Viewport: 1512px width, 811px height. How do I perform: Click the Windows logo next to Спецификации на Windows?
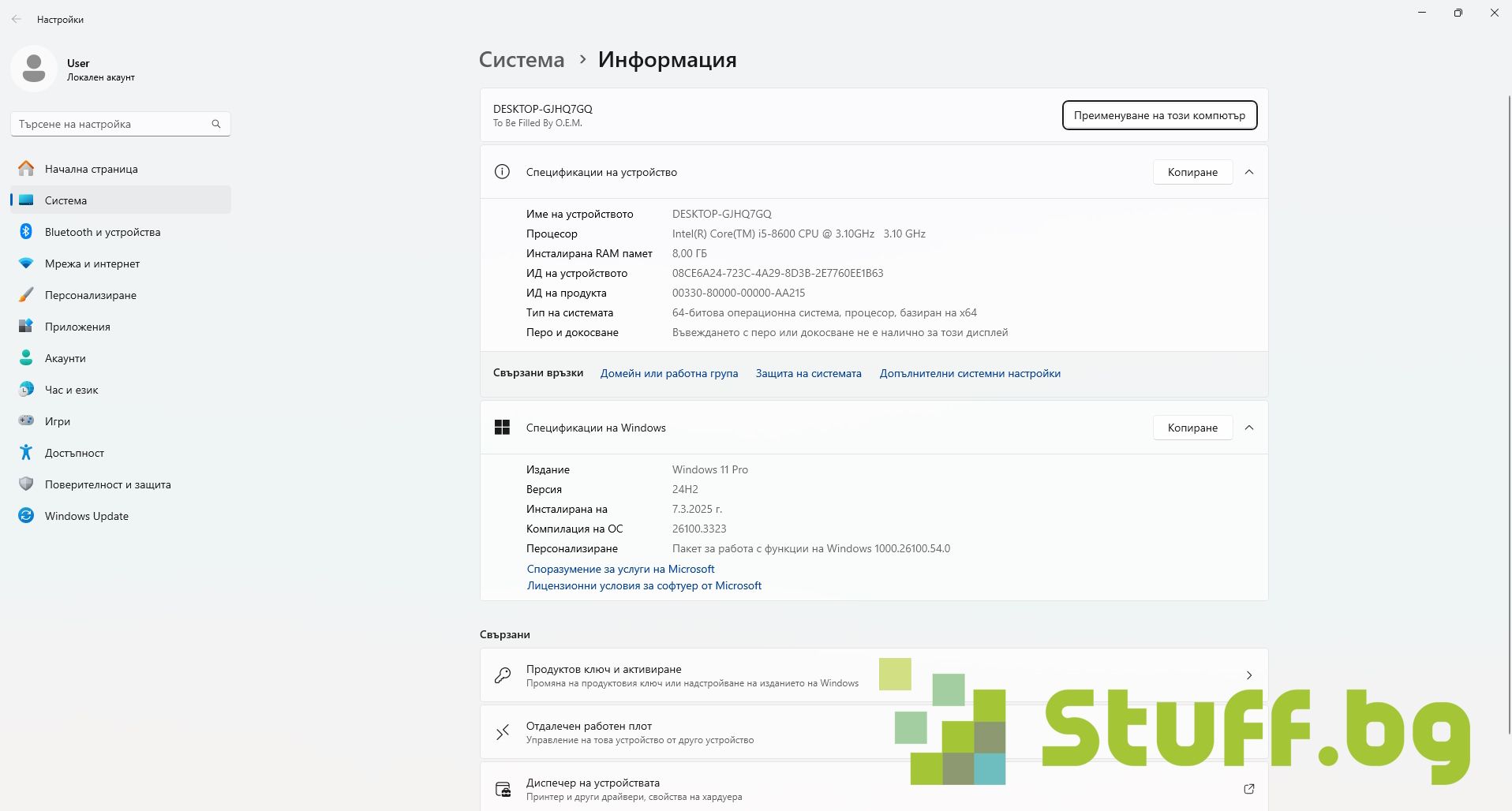coord(502,428)
